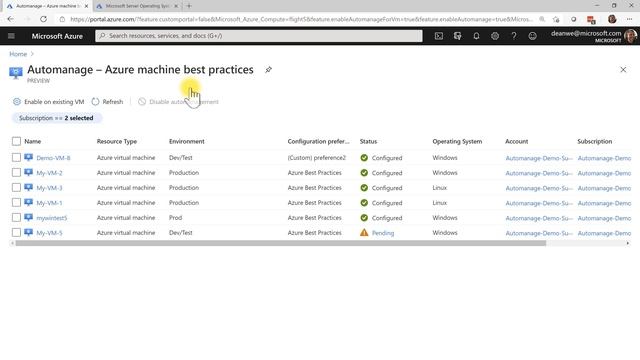This screenshot has width=640, height=360.
Task: Check the box for Demo-VM-8
Action: (16, 157)
